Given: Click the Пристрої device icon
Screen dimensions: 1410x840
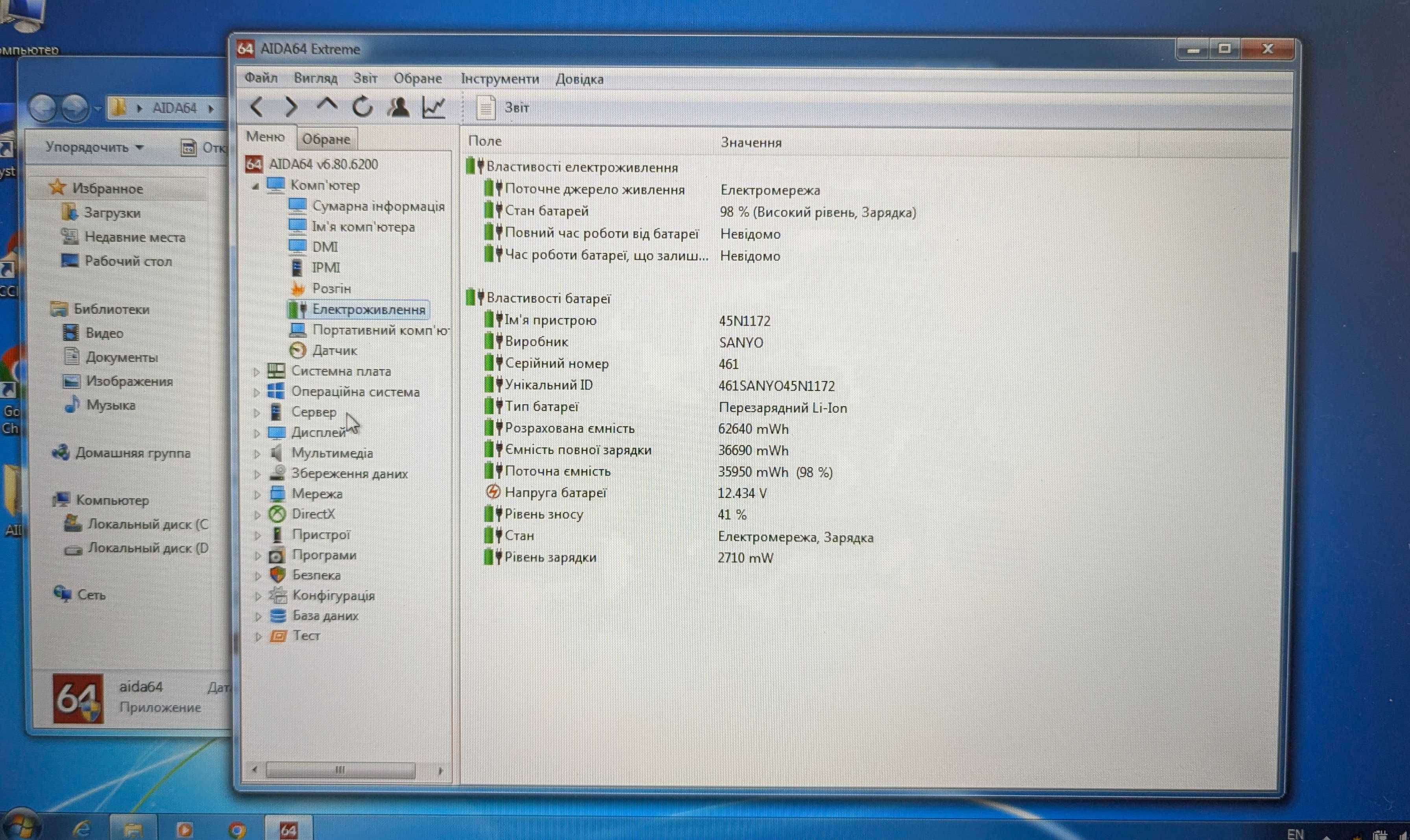Looking at the screenshot, I should 277,535.
